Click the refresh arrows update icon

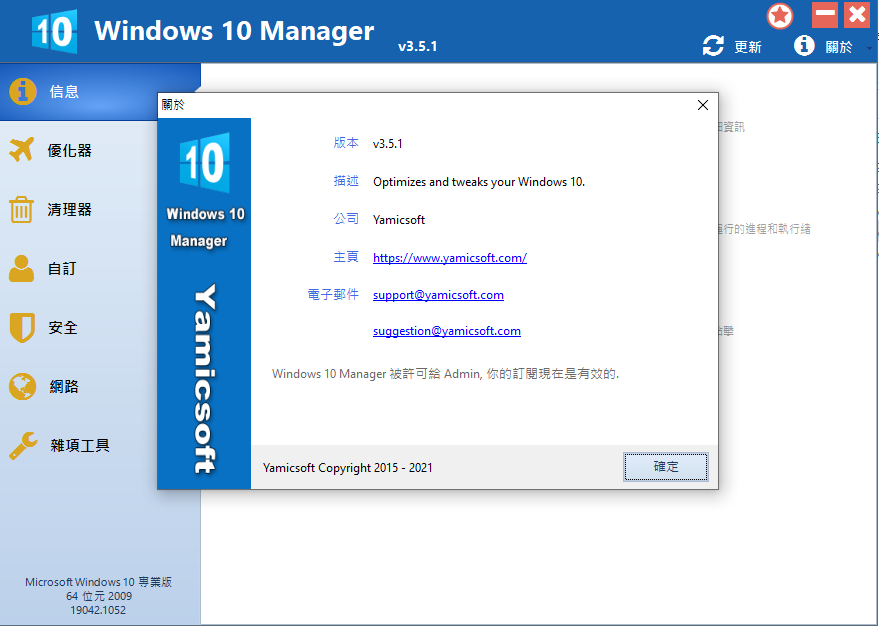pos(713,46)
